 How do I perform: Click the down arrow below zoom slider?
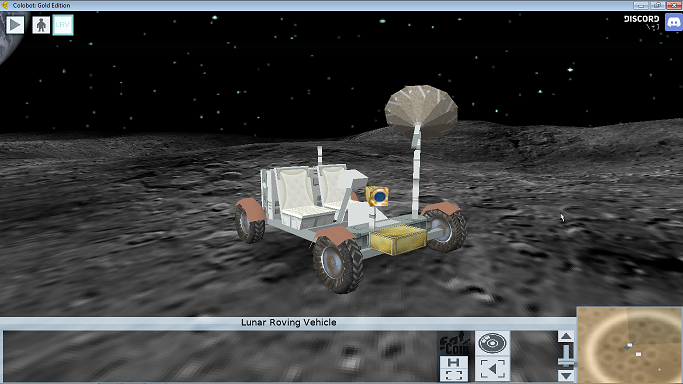pyautogui.click(x=566, y=375)
